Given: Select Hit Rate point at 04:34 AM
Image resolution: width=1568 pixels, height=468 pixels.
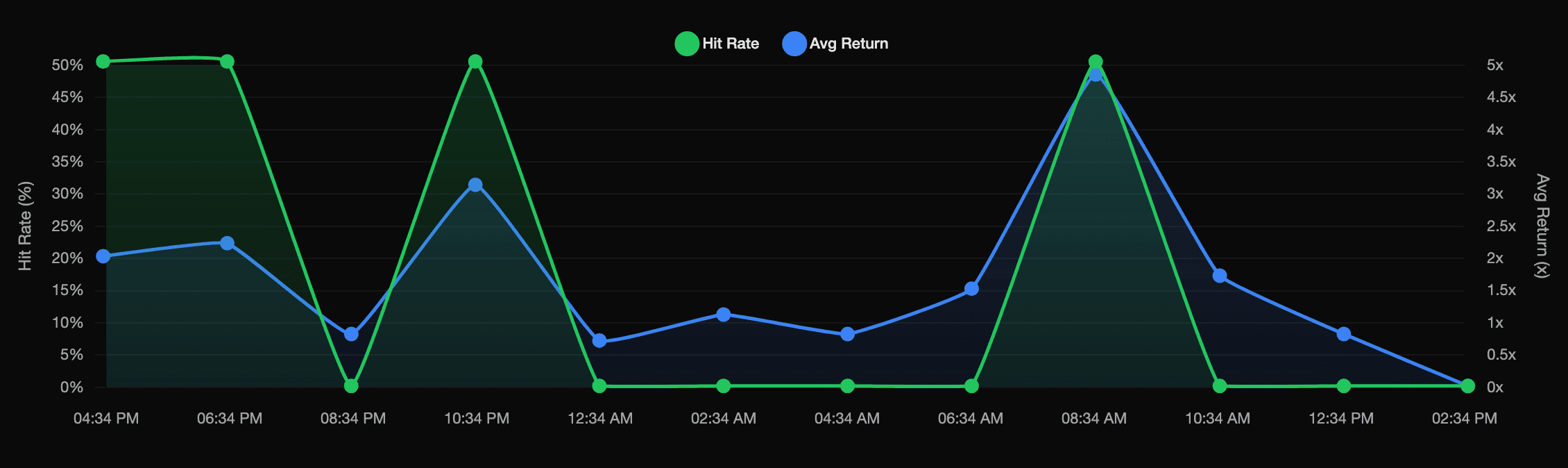Looking at the screenshot, I should click(x=847, y=385).
